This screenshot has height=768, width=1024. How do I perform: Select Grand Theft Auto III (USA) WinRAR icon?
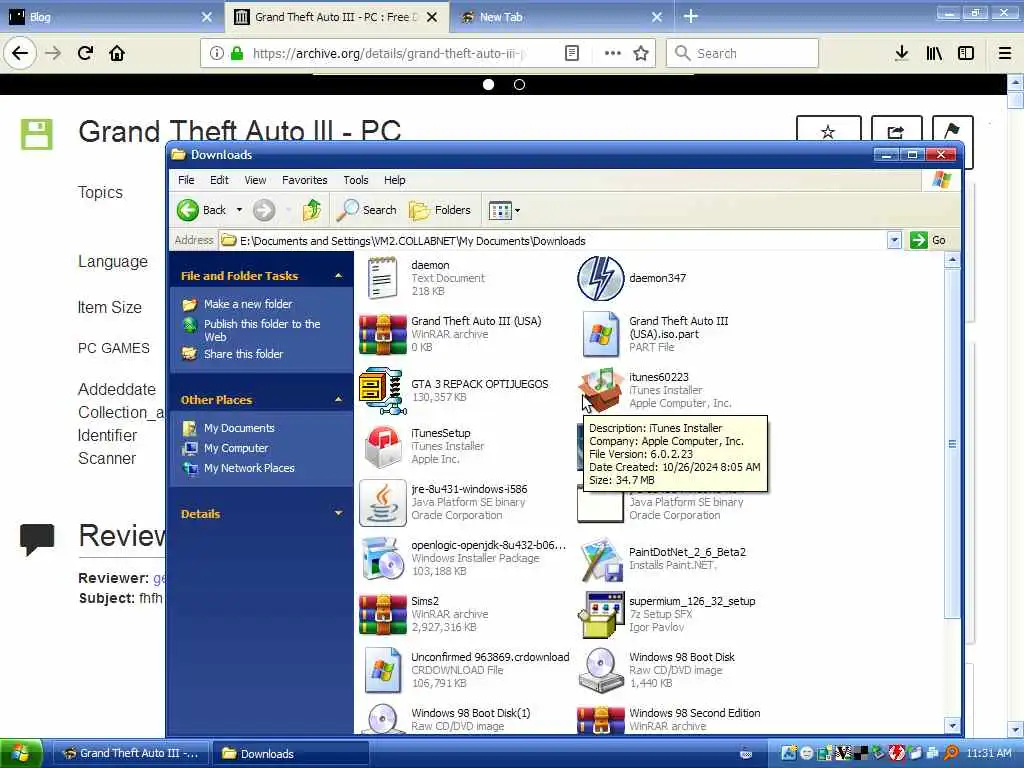pyautogui.click(x=383, y=334)
